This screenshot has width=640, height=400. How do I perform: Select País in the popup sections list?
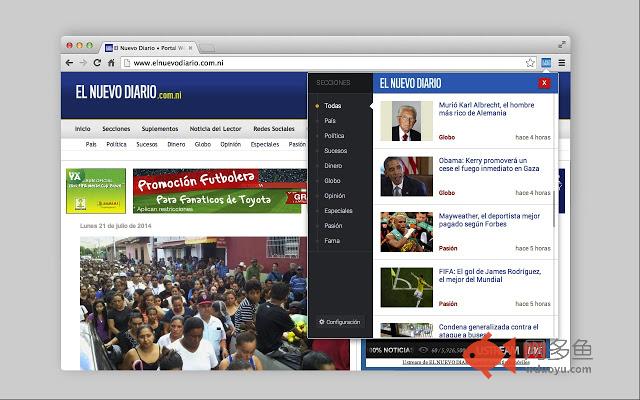[x=330, y=121]
